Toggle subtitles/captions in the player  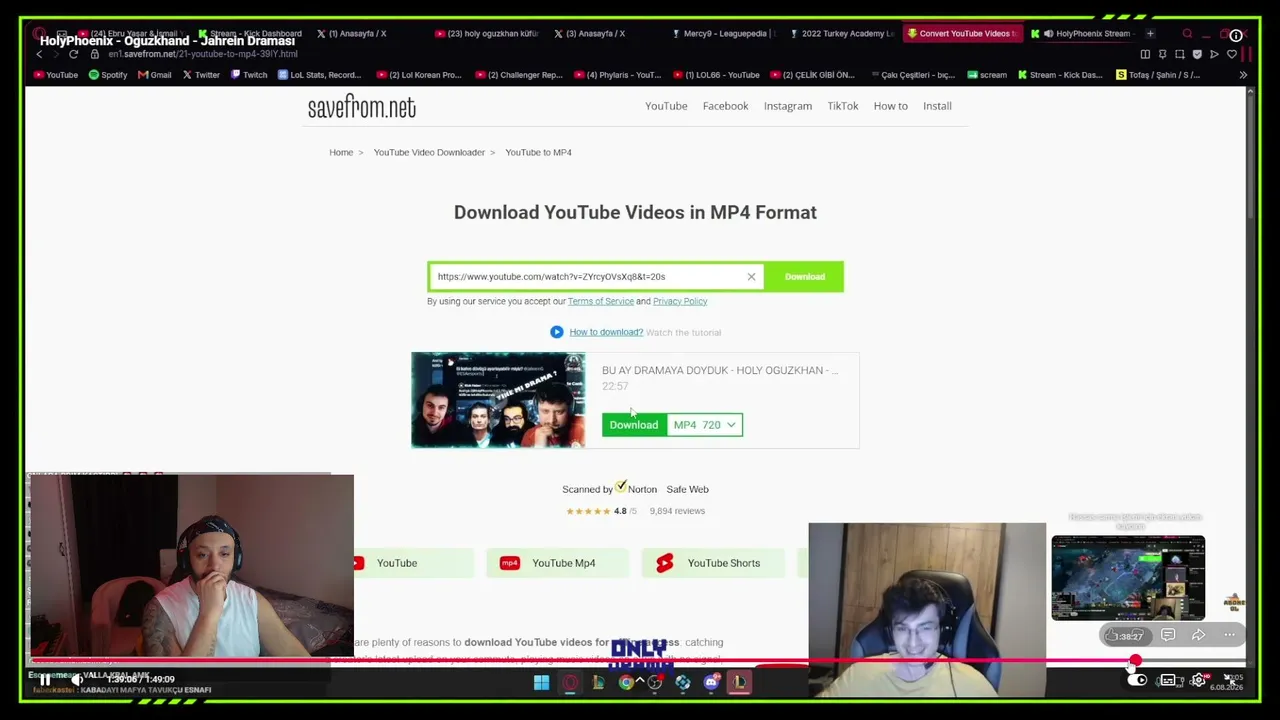pyautogui.click(x=1167, y=680)
